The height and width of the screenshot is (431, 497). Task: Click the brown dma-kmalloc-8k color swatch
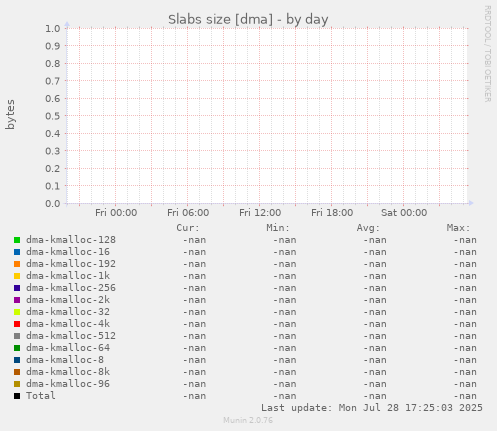(17, 372)
